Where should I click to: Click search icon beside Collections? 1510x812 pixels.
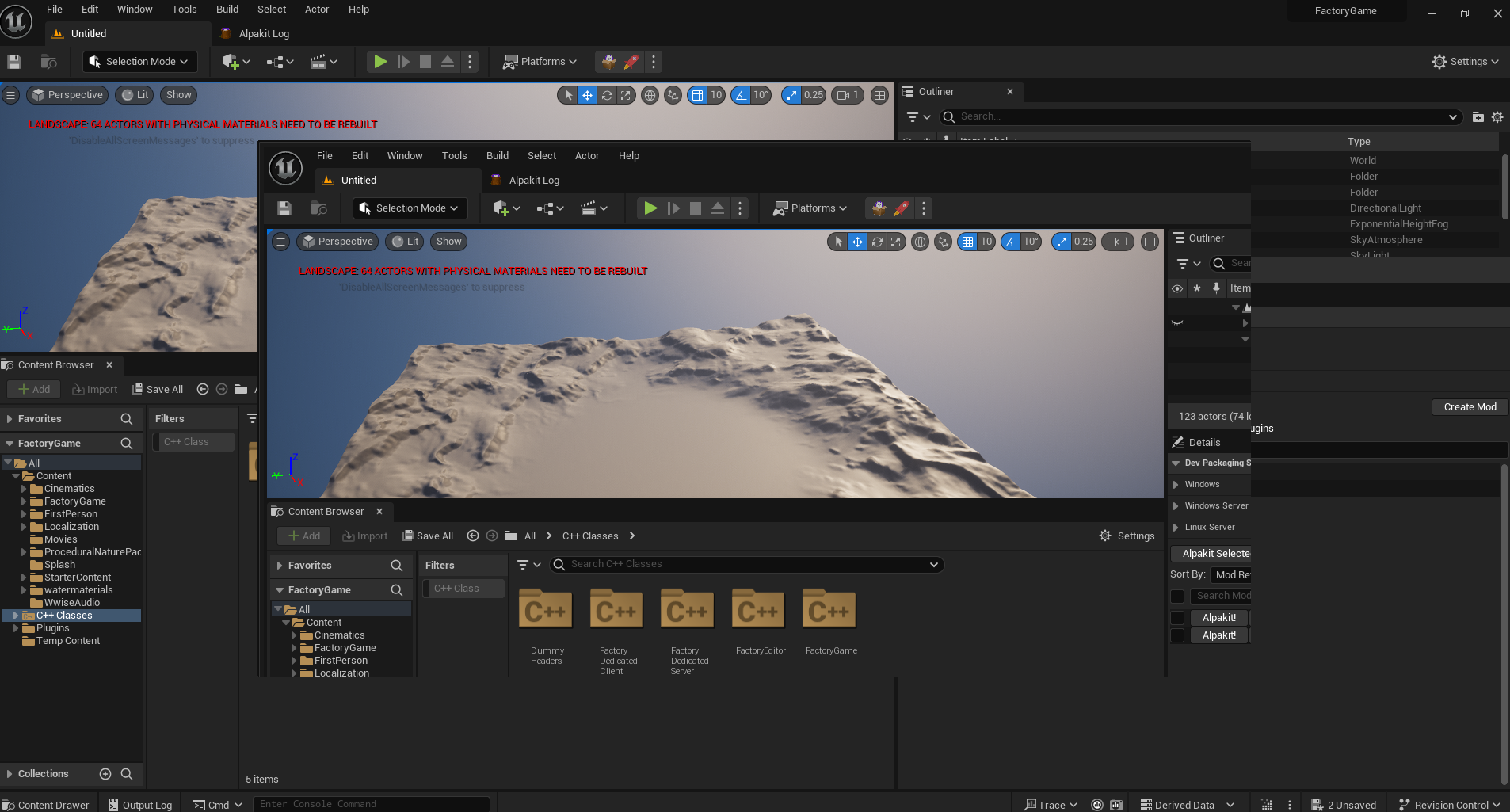pos(127,774)
